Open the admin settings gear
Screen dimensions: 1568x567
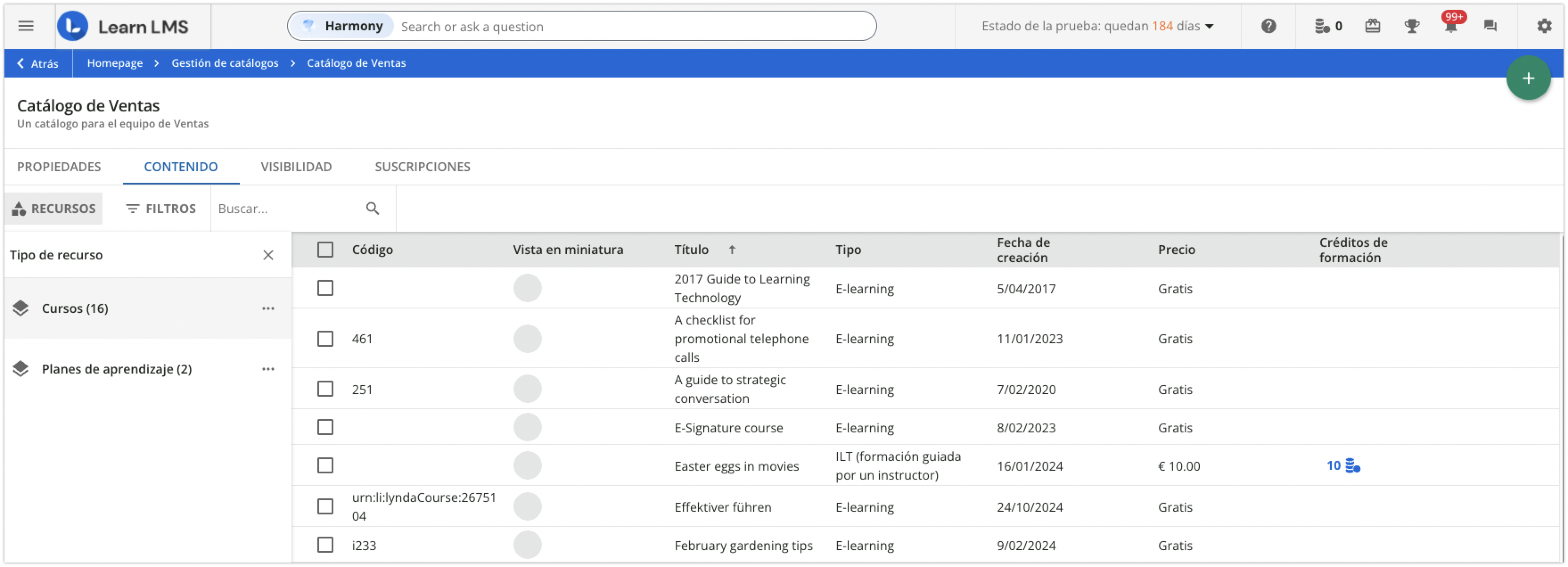click(x=1544, y=26)
